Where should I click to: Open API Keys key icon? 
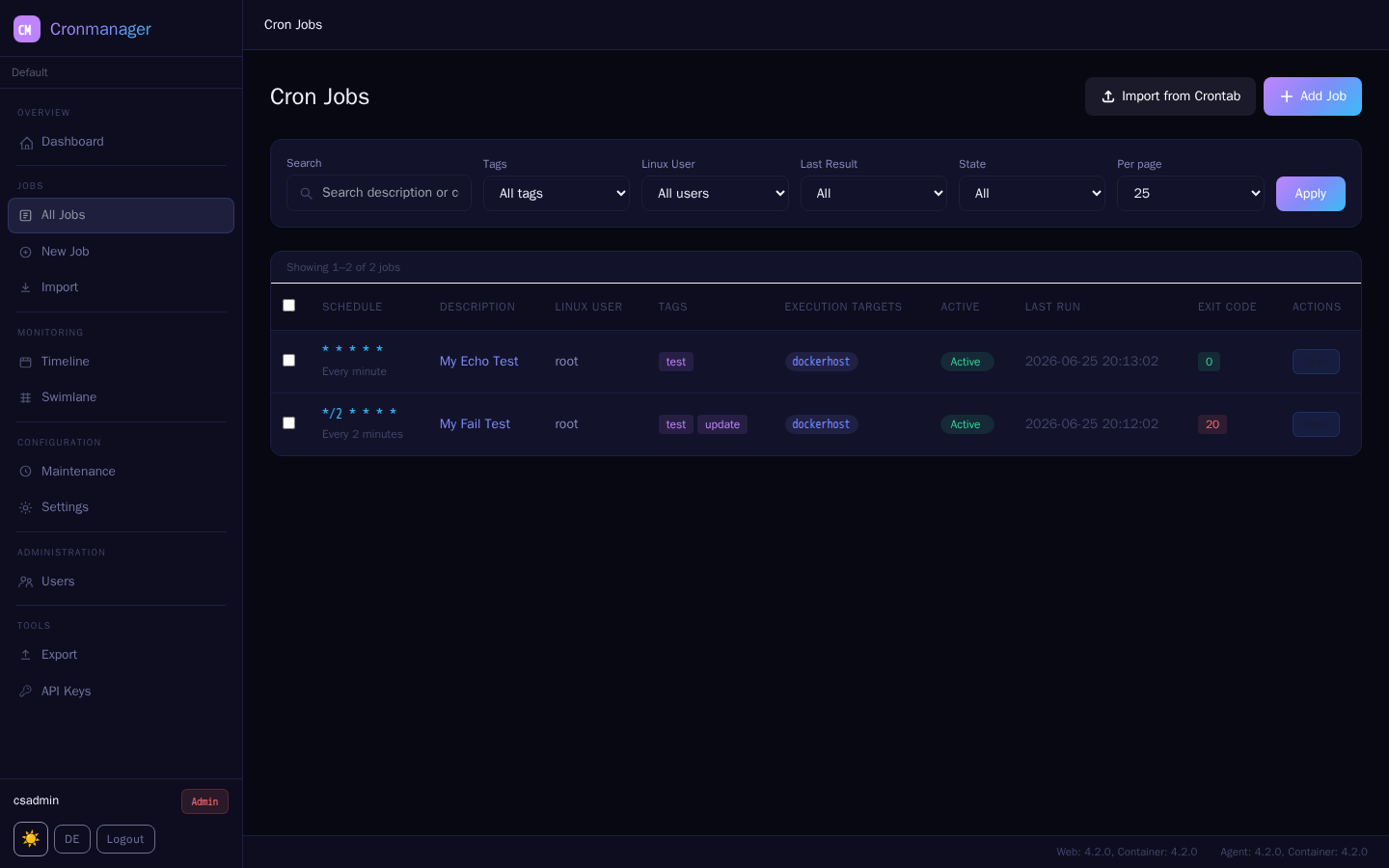coord(26,692)
